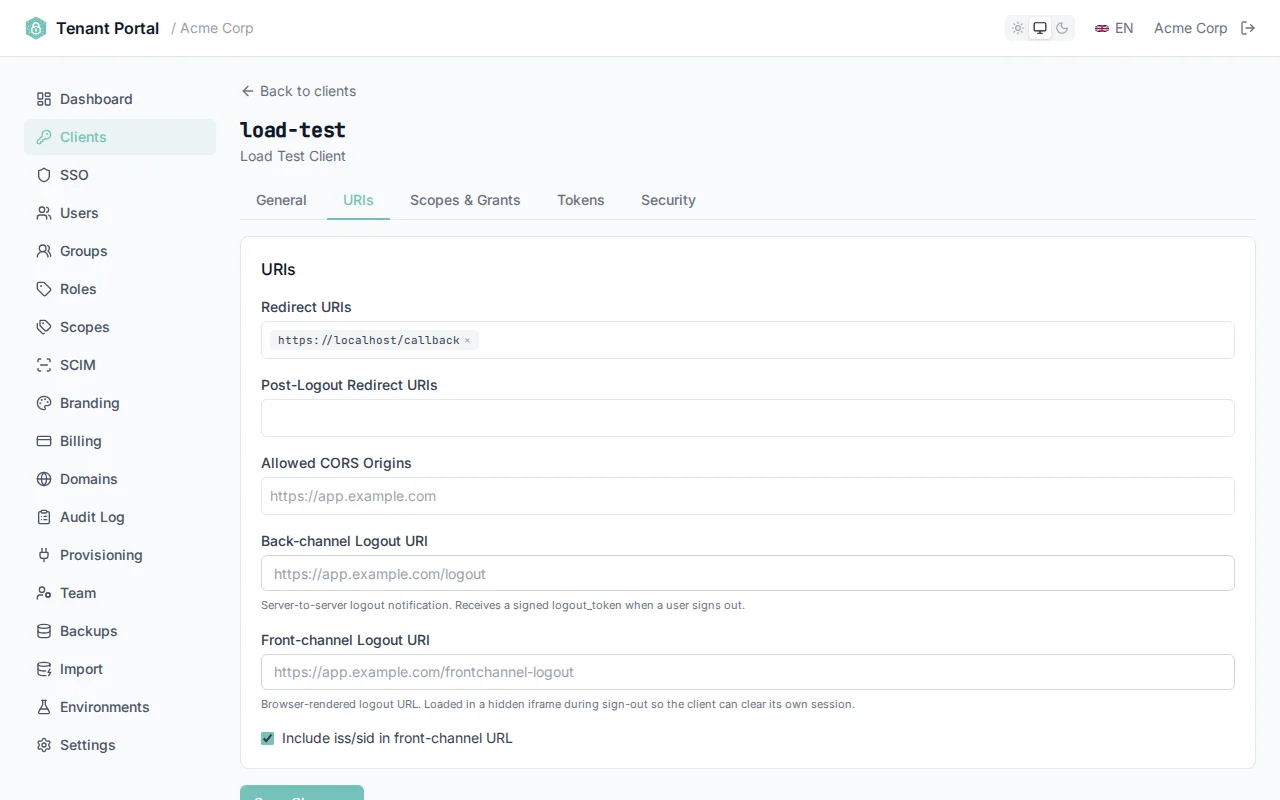
Task: Click the sign-out icon beside Acme Corp
Action: point(1248,28)
